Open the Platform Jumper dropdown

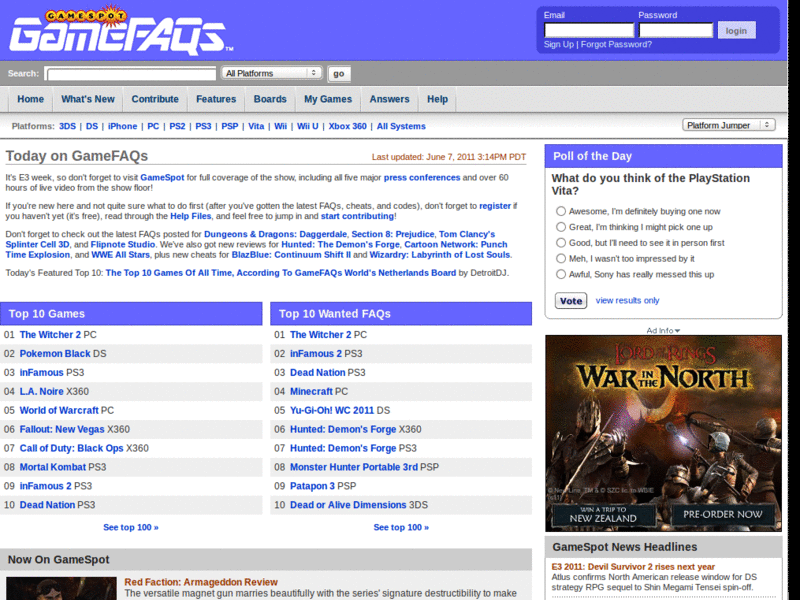coord(729,125)
